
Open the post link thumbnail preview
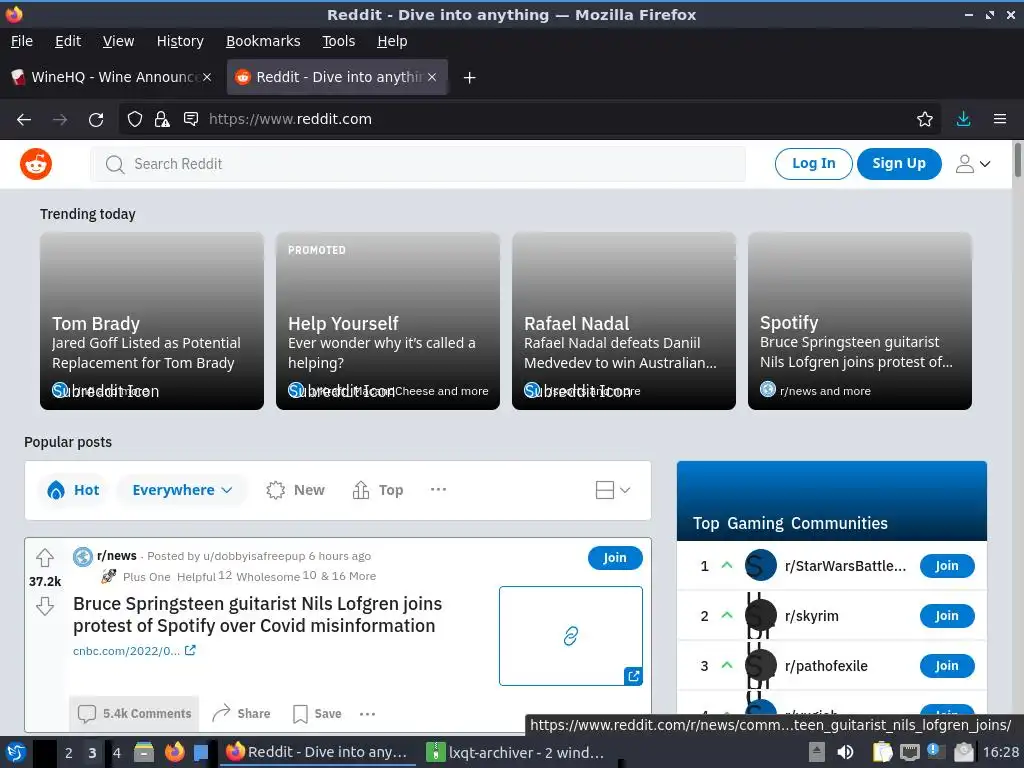click(x=571, y=636)
